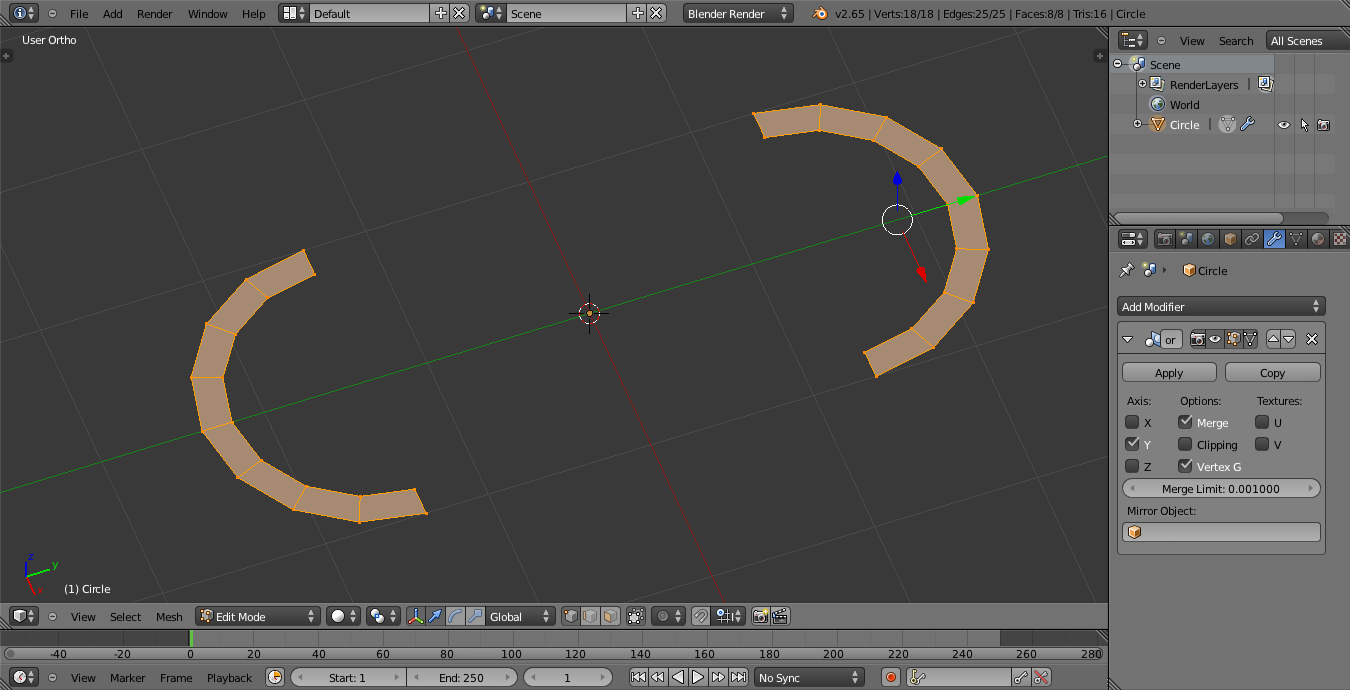Move the mirror modifier down
The image size is (1350, 690).
click(x=1289, y=339)
